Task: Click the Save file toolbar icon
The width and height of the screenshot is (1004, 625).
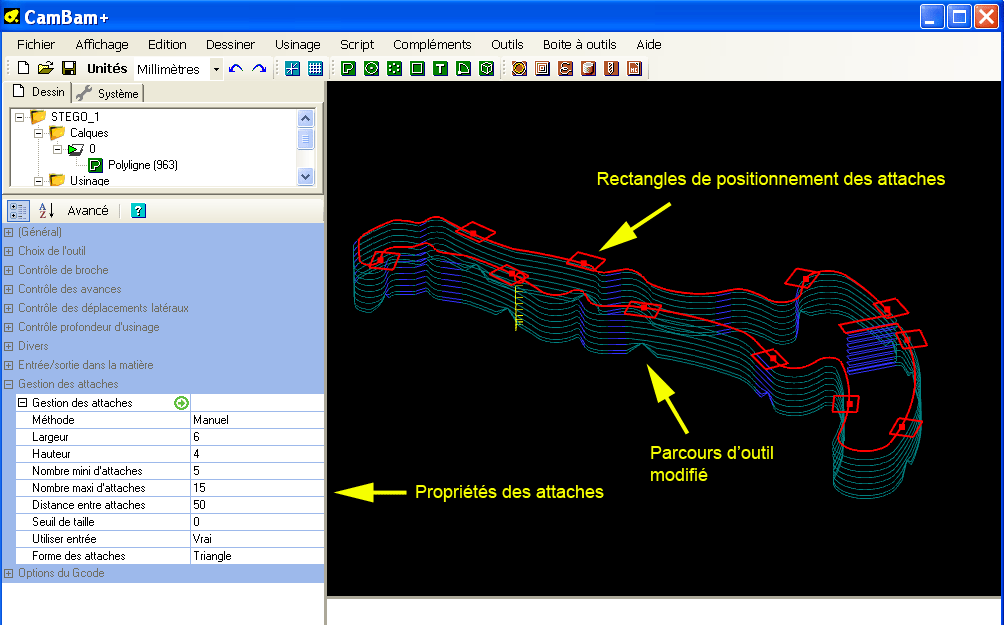Action: coord(69,69)
